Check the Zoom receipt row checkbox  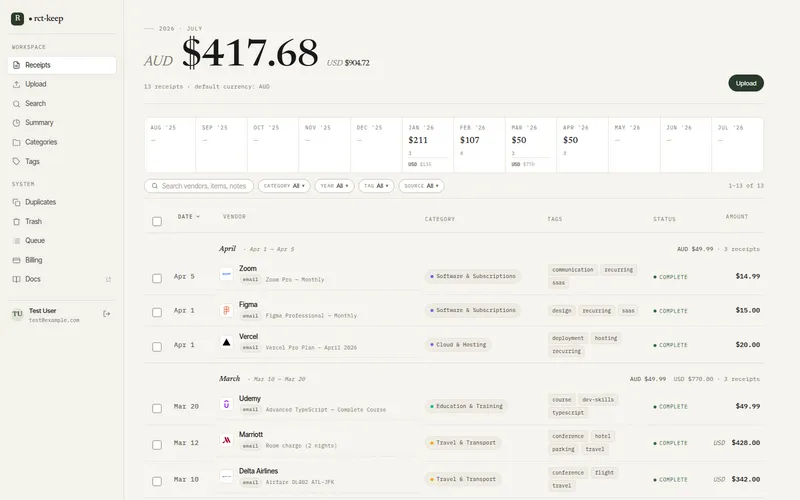tap(157, 278)
